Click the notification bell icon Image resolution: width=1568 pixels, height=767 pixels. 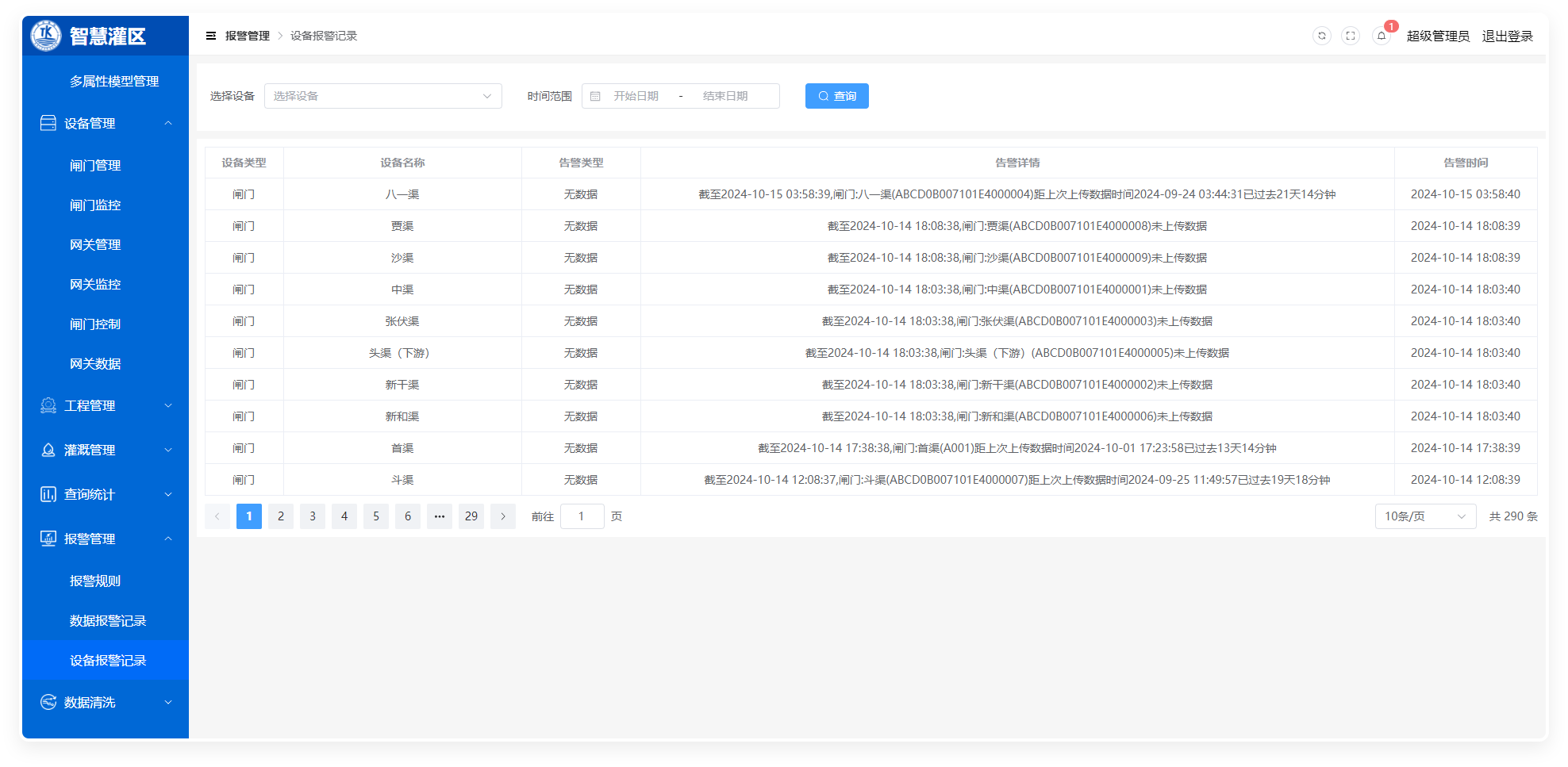tap(1381, 36)
